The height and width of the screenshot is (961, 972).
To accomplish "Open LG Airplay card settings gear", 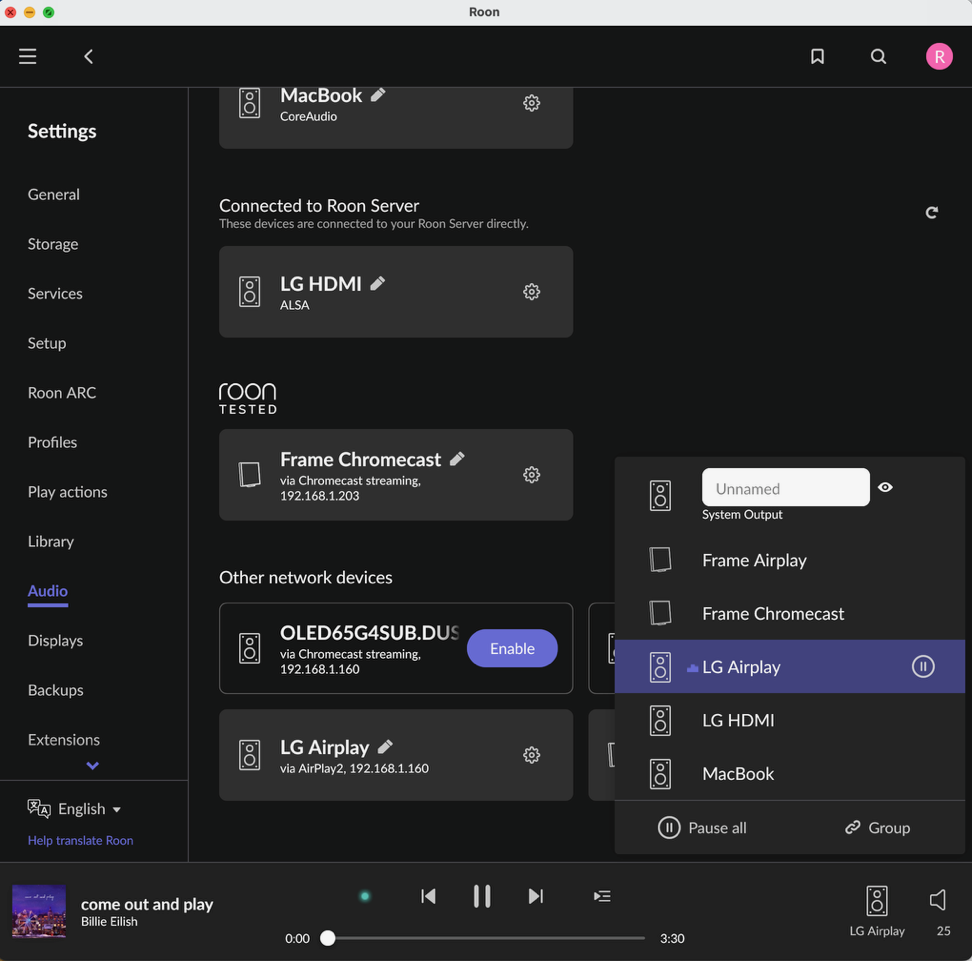I will (531, 755).
